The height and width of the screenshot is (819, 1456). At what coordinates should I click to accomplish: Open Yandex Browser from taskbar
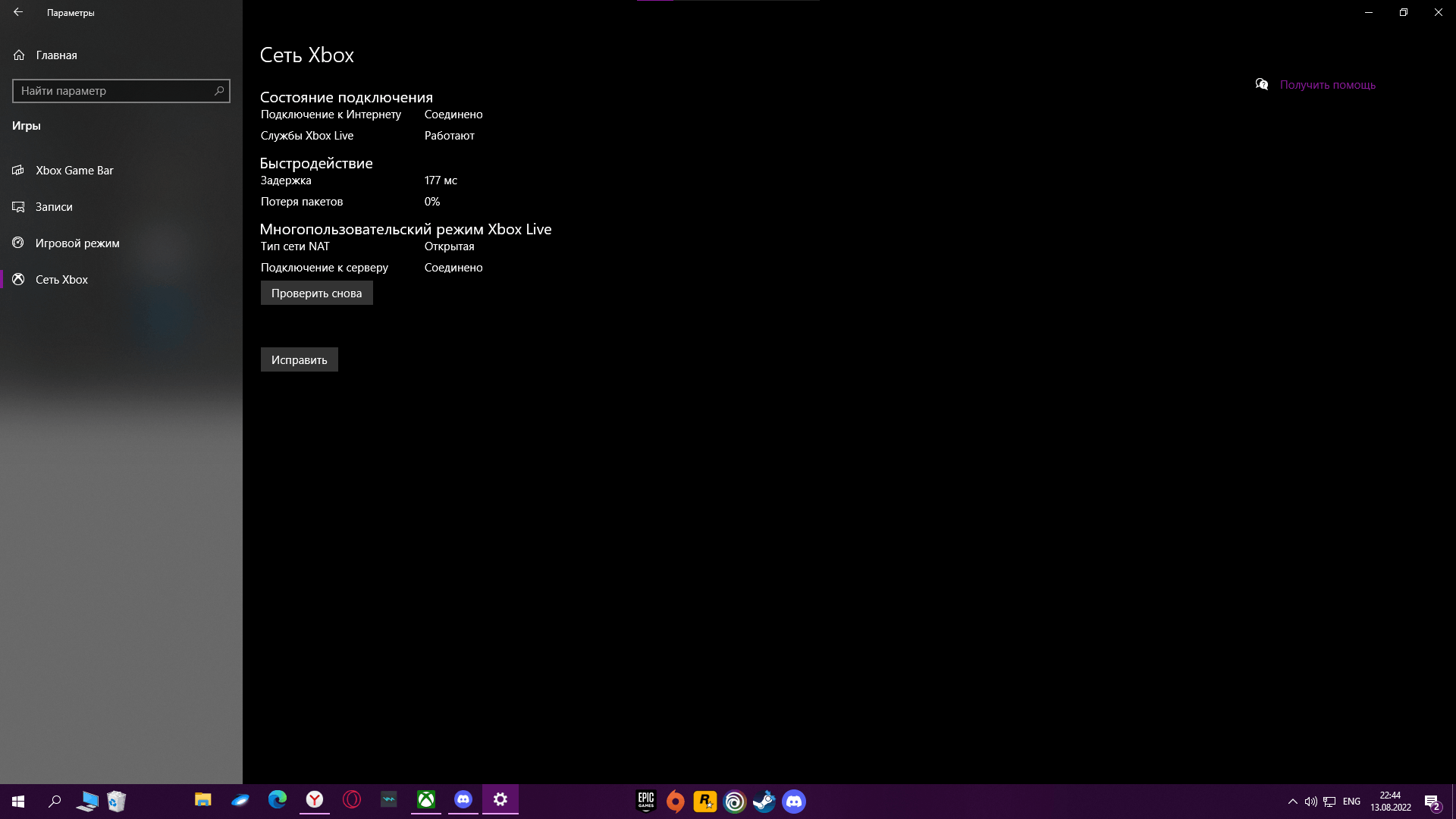(315, 800)
